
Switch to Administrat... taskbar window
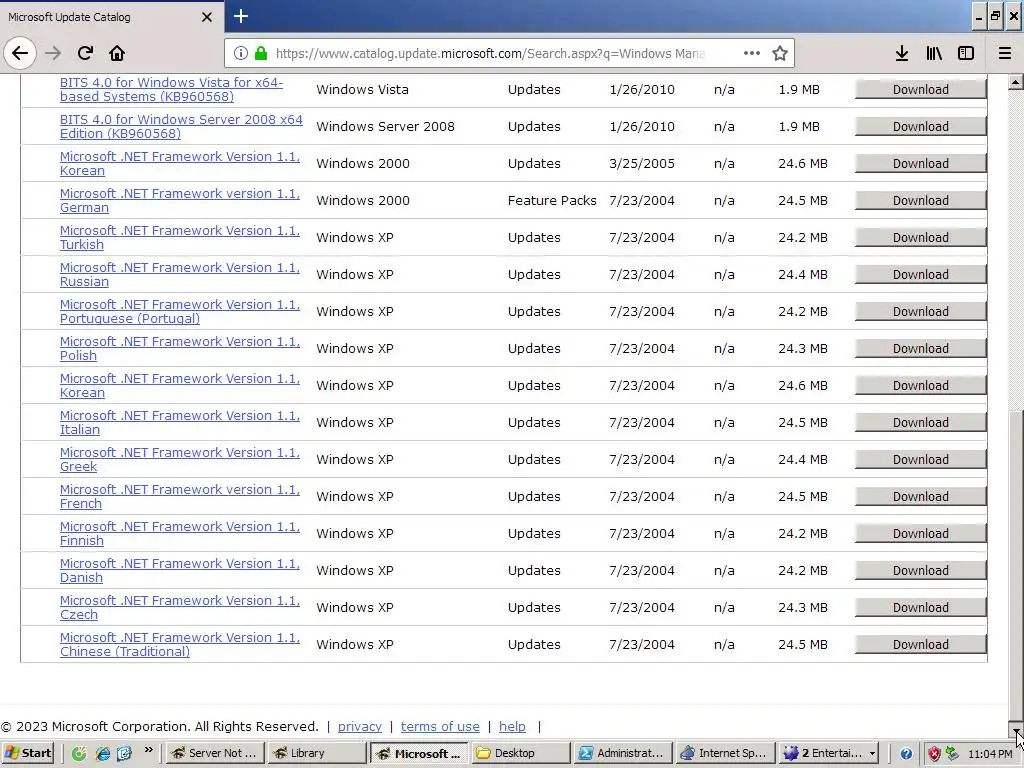point(624,753)
